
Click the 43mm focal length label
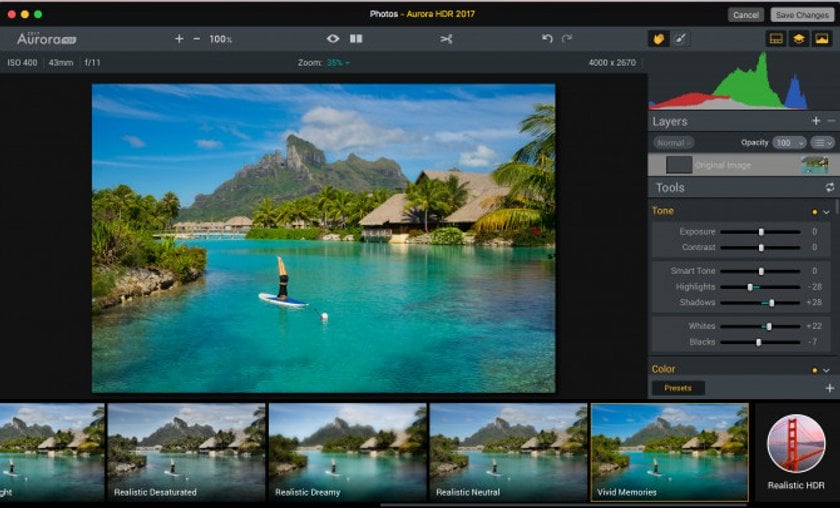(61, 63)
